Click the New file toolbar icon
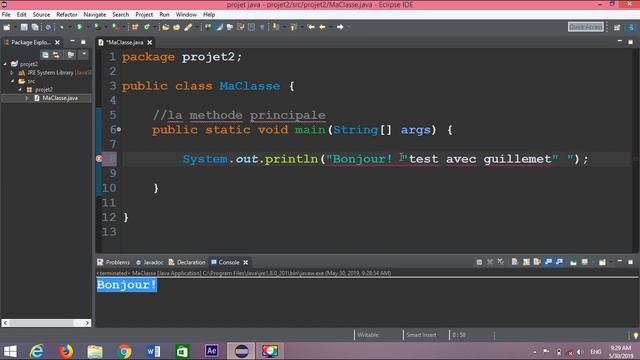Screen dimensions: 640x360 [7, 27]
